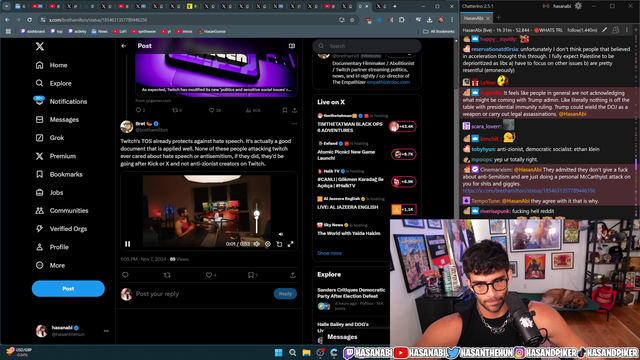The image size is (640, 360).
Task: Expand the More menu in X sidebar
Action: point(50,265)
